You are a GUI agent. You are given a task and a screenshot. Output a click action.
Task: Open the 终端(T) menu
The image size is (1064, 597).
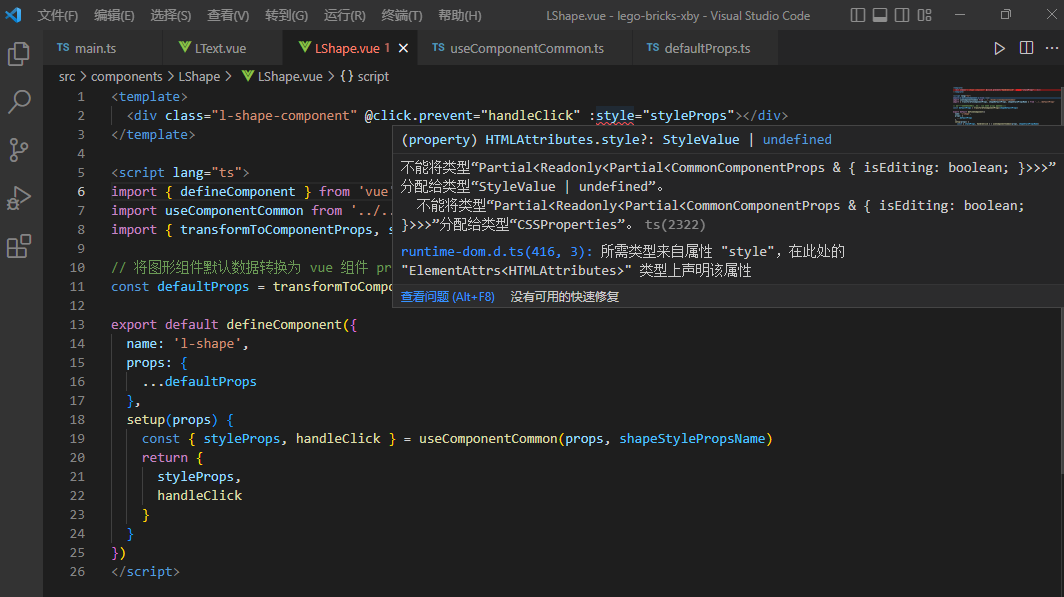pyautogui.click(x=402, y=16)
